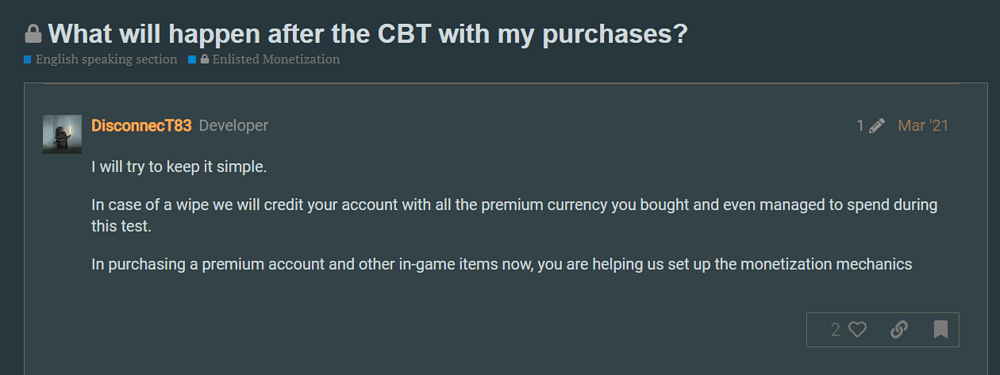Click the sentence about monetization mechanics

click(502, 265)
